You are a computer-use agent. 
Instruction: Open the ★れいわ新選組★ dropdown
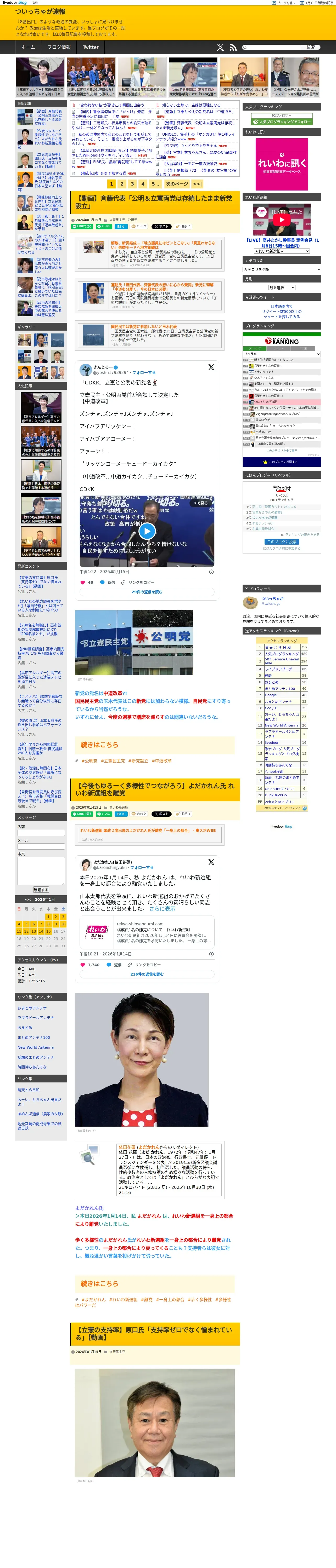coord(282,251)
